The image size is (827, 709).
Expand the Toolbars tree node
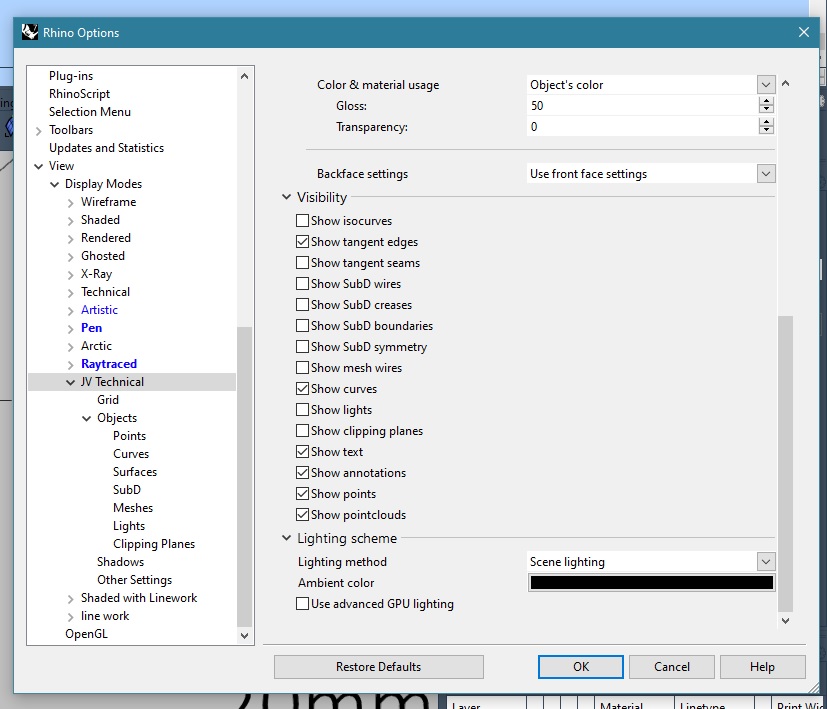pos(39,130)
